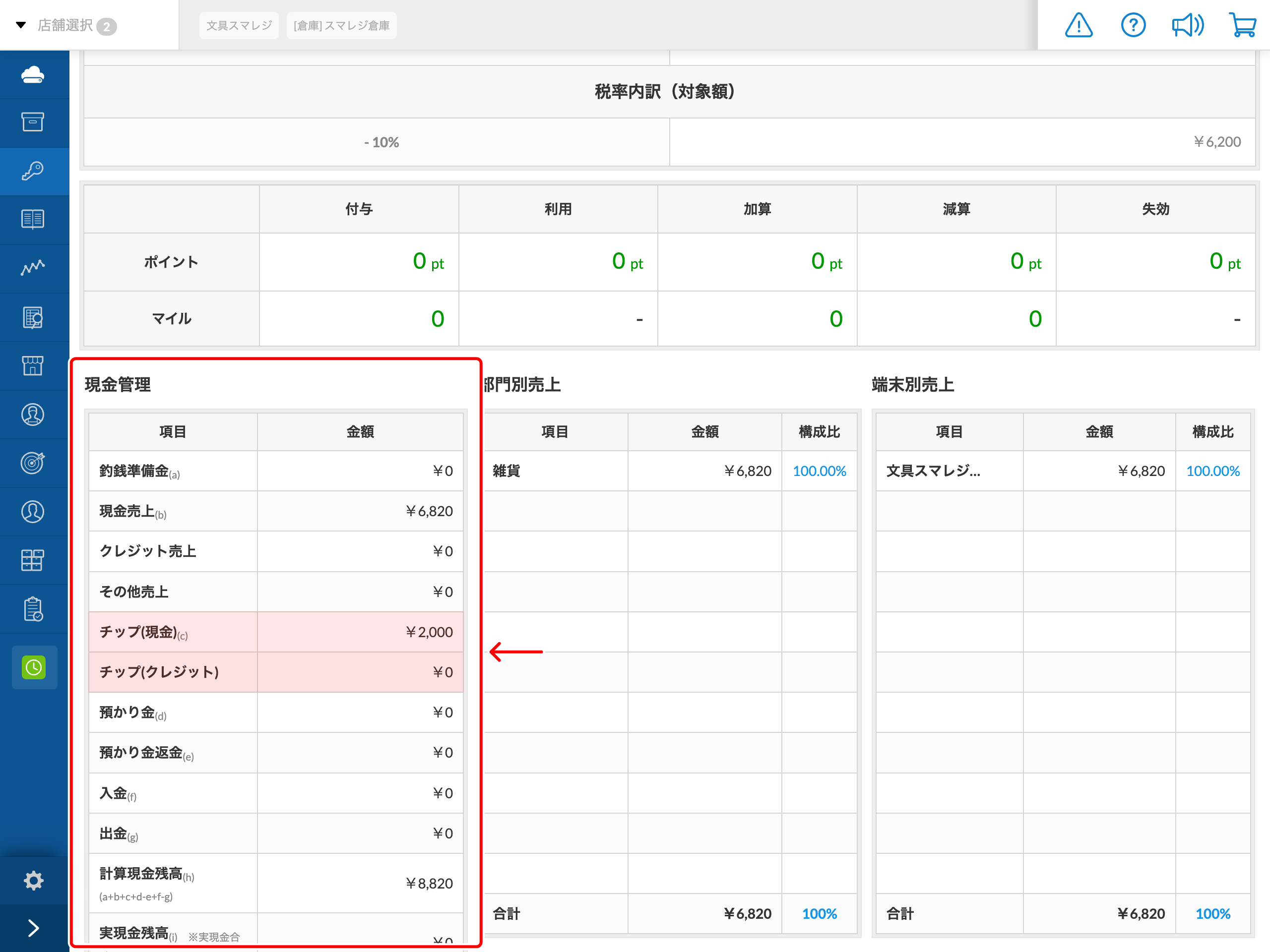Click the 失効 column header

[1156, 209]
